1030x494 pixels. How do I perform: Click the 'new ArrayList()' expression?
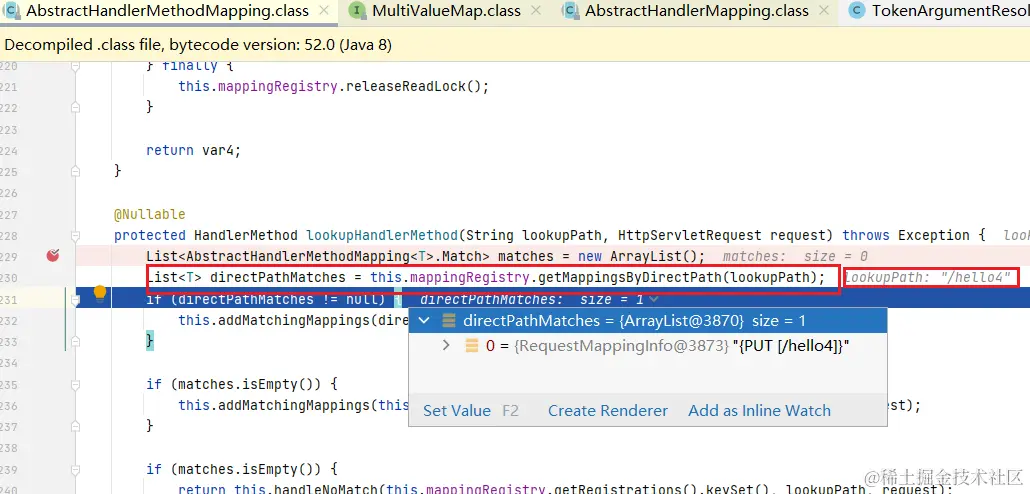[x=641, y=256]
